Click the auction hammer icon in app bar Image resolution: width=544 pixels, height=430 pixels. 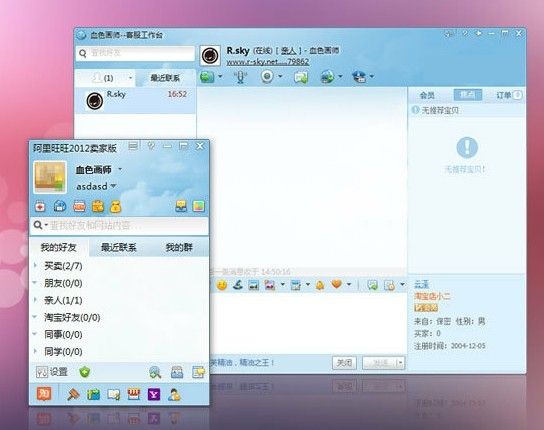(x=74, y=395)
